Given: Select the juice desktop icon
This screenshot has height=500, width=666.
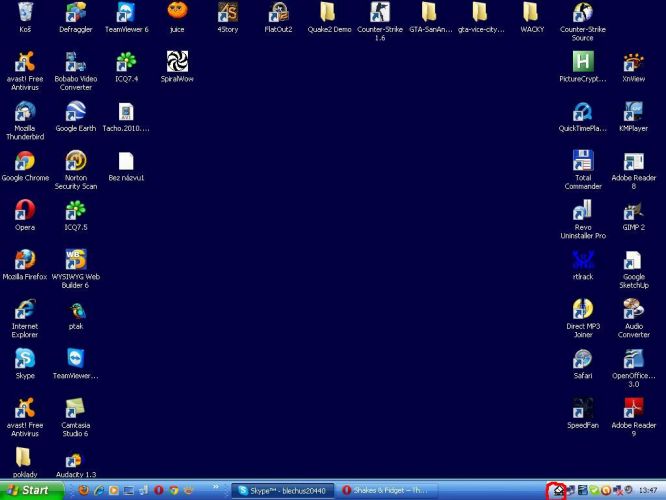Looking at the screenshot, I should [x=177, y=17].
